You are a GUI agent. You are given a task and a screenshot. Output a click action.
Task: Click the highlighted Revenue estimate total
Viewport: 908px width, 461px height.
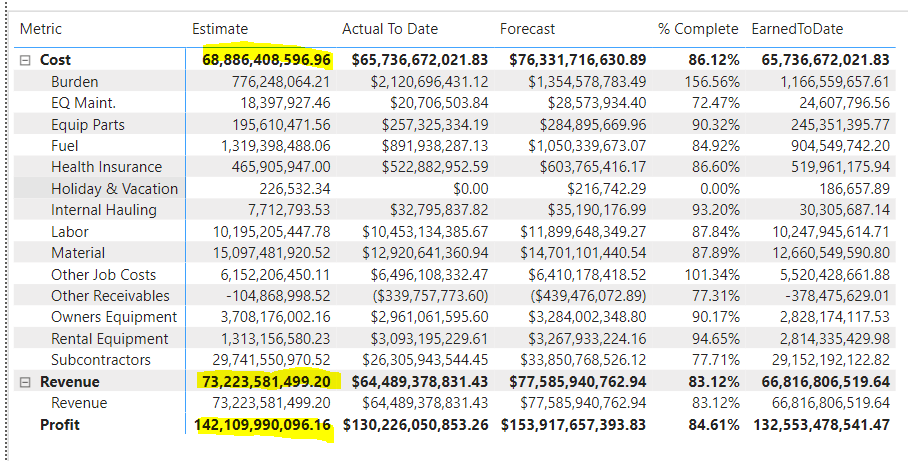point(266,382)
